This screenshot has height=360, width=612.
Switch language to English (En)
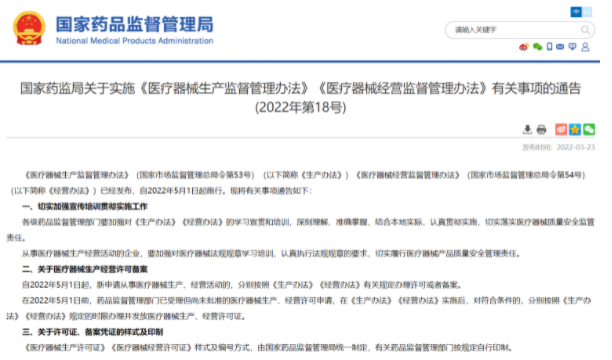(587, 12)
